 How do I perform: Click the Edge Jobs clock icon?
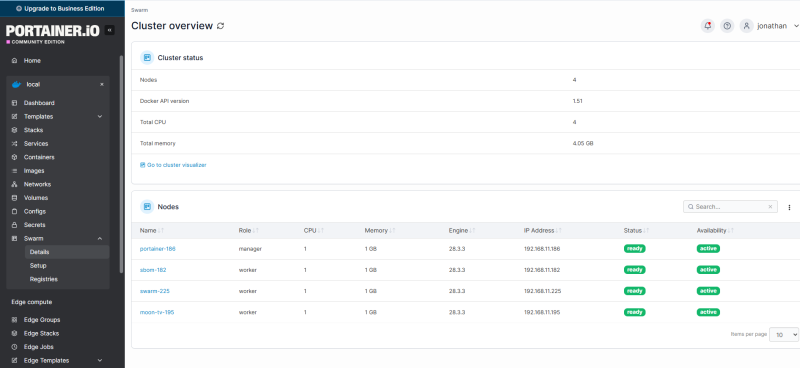(14, 347)
